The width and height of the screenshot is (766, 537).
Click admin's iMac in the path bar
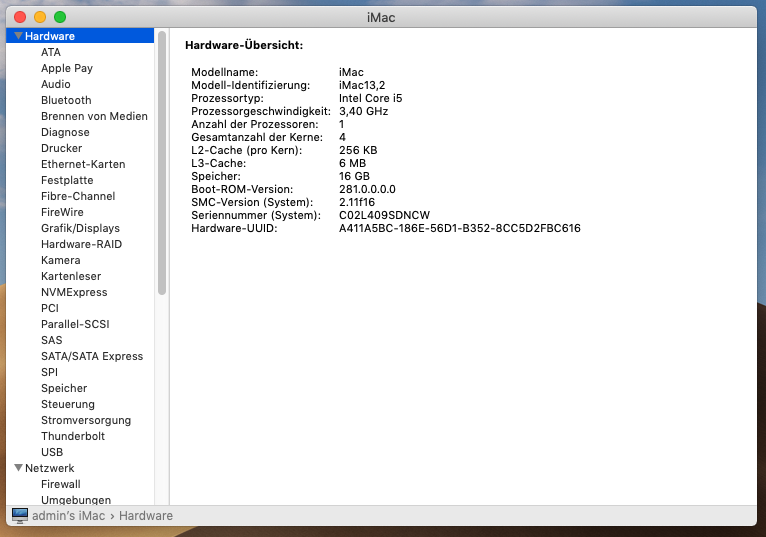coord(68,516)
